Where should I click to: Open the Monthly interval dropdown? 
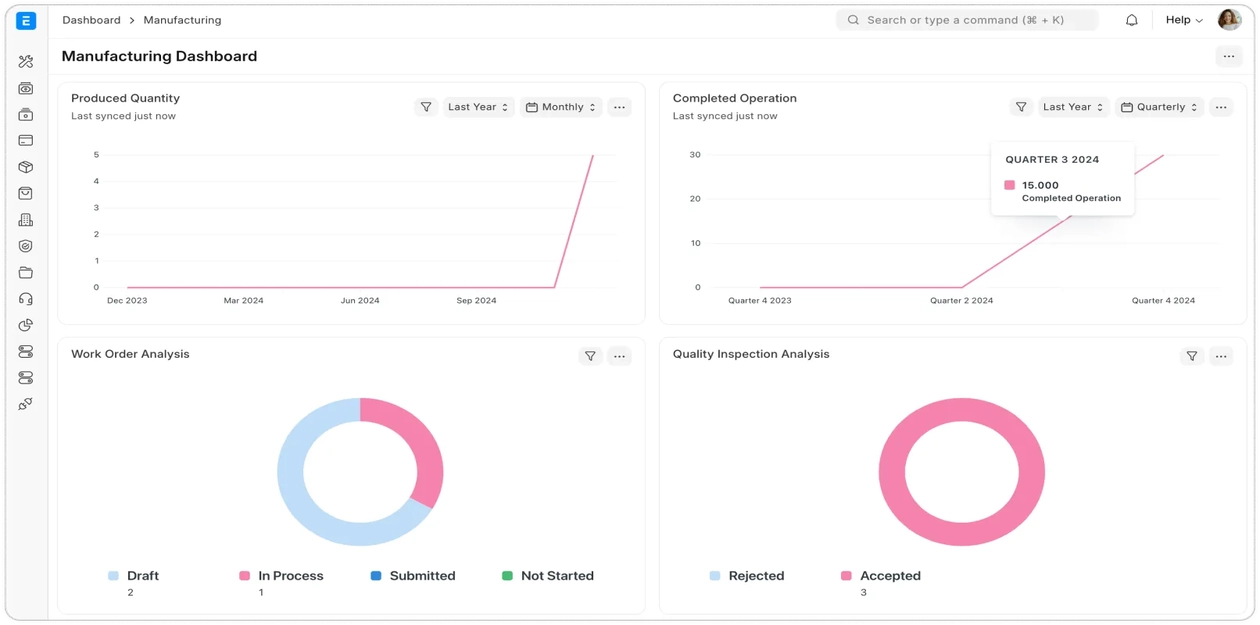tap(561, 107)
